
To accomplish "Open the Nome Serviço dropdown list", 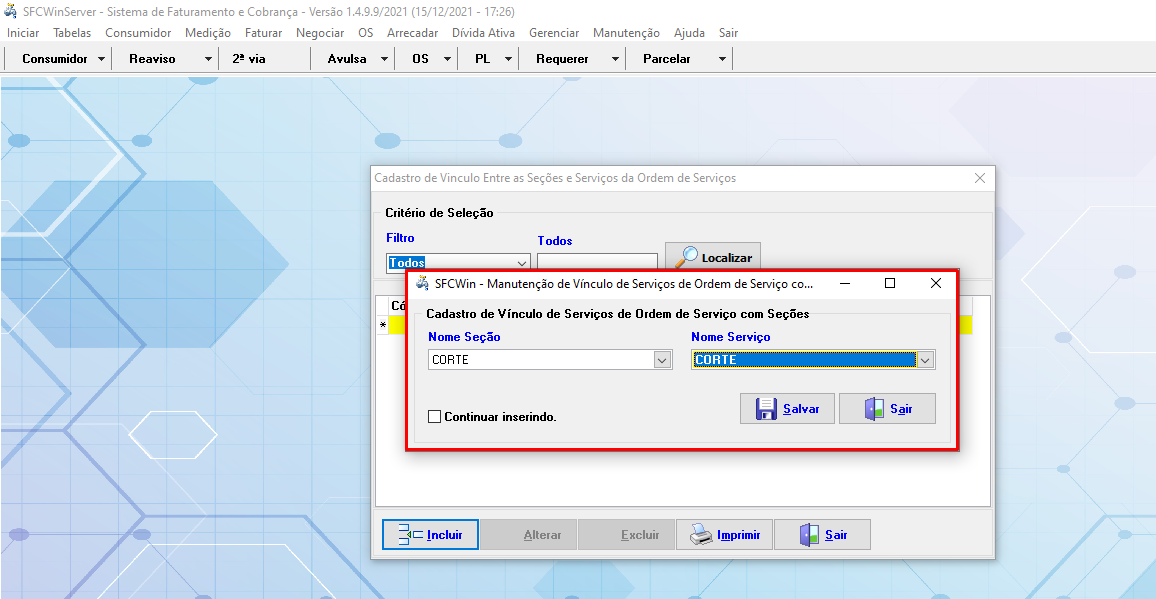I will (925, 360).
